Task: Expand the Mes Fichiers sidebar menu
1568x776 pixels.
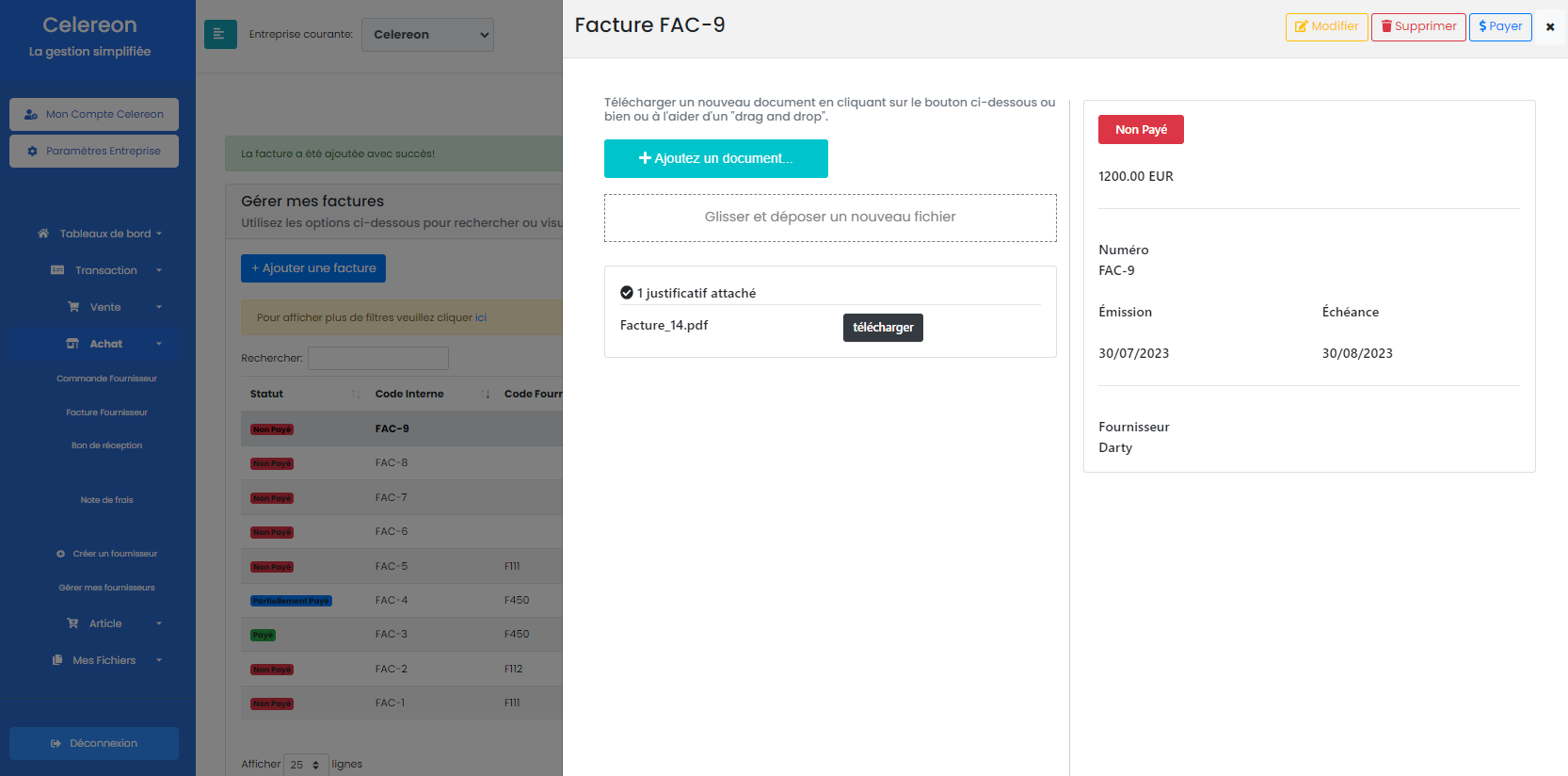Action: pyautogui.click(x=104, y=660)
